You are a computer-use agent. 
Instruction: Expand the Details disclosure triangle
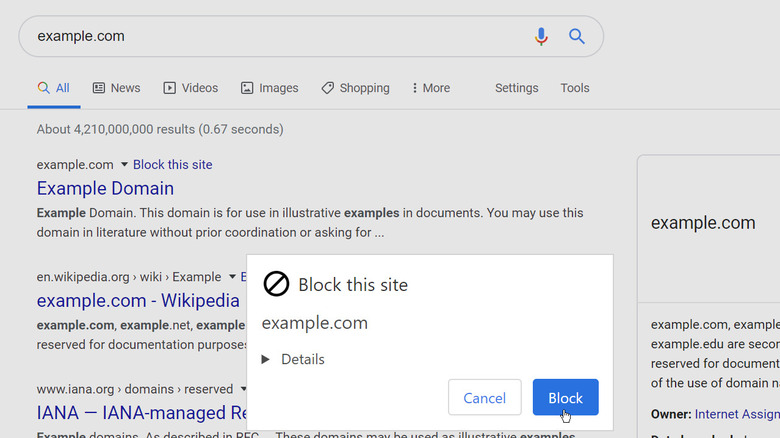click(266, 360)
